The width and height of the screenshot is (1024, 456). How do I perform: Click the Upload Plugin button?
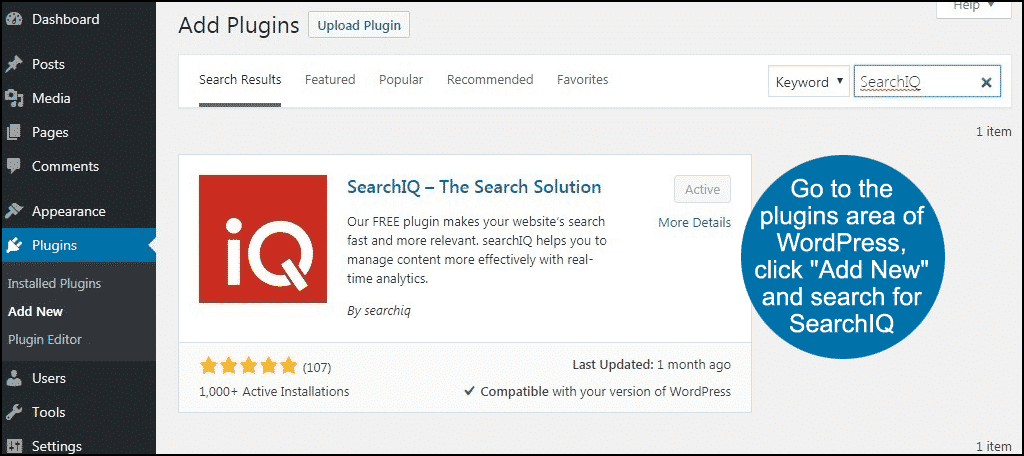(359, 26)
